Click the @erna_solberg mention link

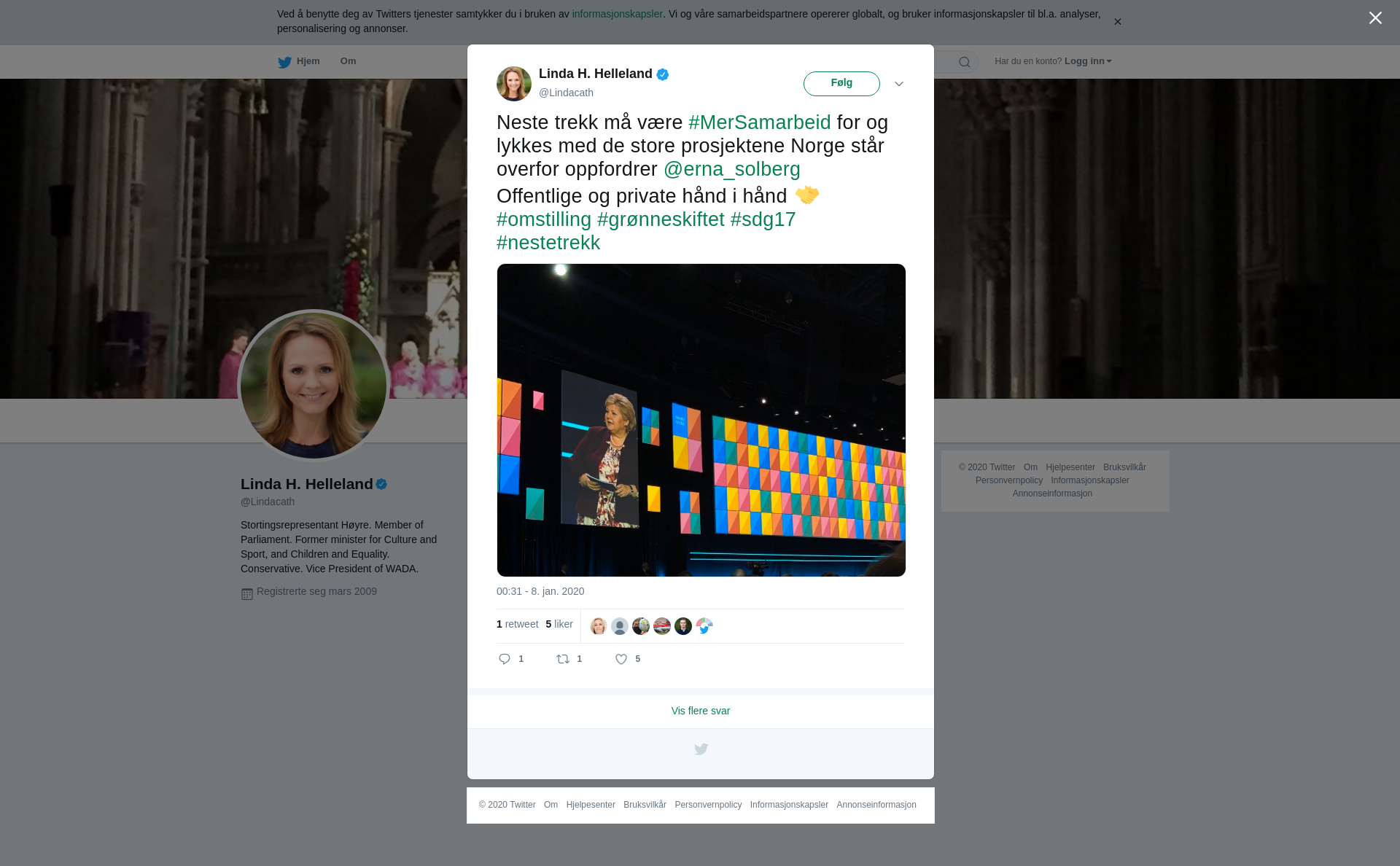[731, 169]
